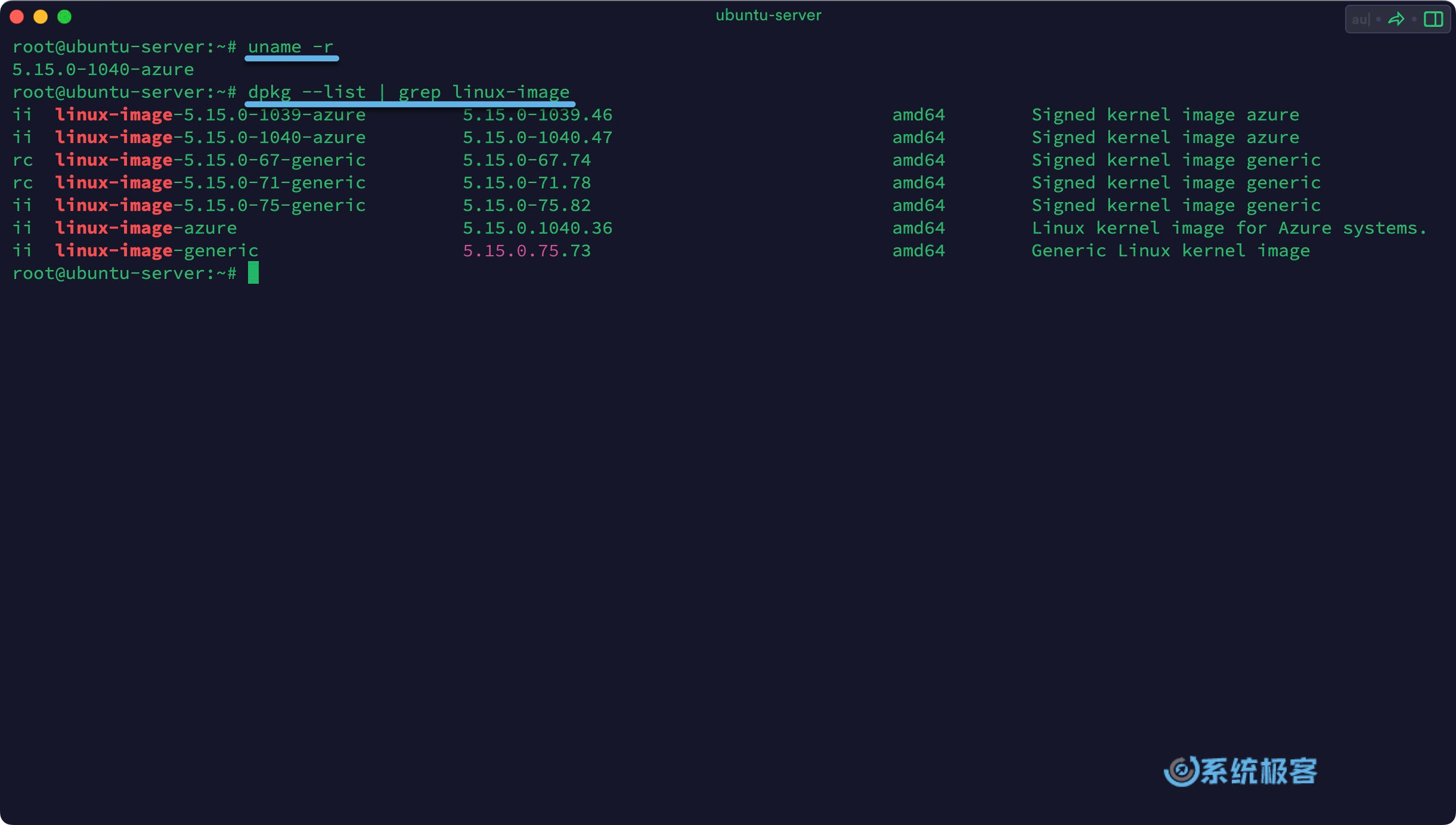The height and width of the screenshot is (825, 1456).
Task: Click version 5.15.0-1039.46
Action: [x=538, y=114]
